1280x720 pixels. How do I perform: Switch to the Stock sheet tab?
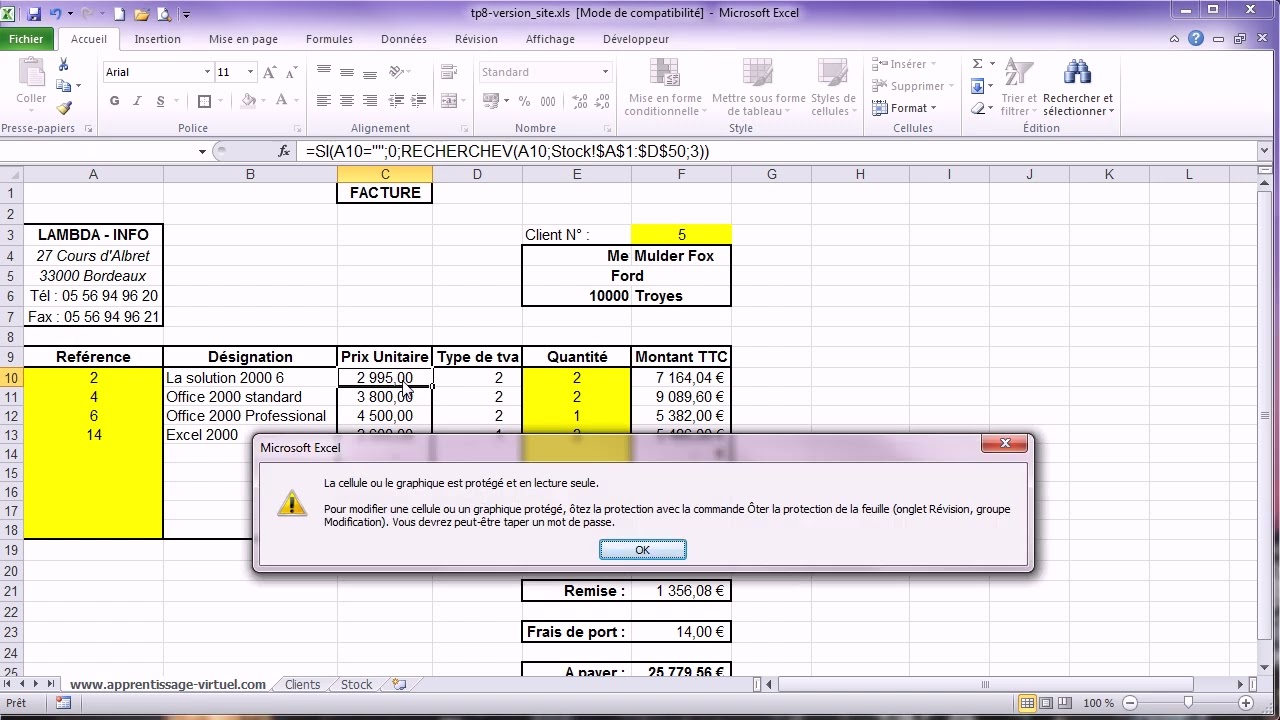tap(357, 685)
